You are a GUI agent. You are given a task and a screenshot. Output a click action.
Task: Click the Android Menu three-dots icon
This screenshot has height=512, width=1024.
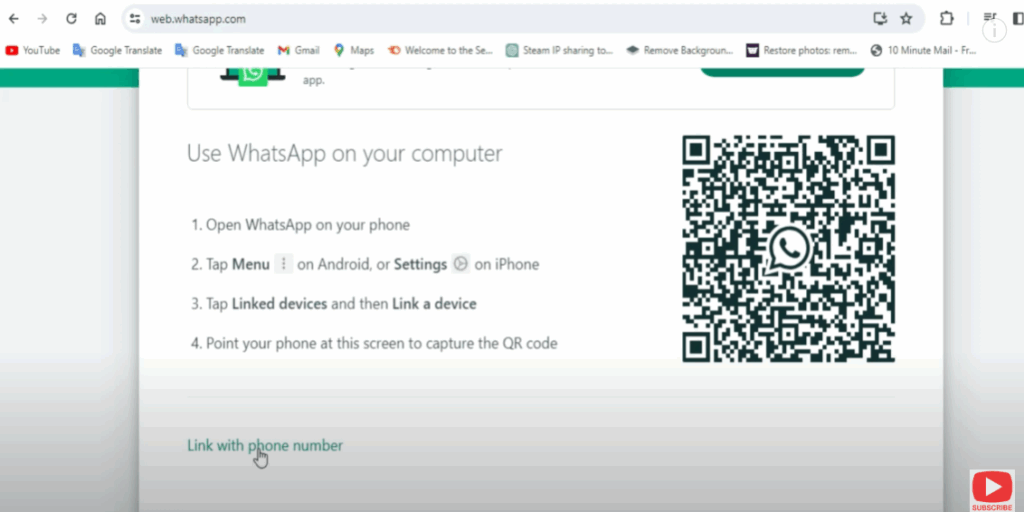(283, 264)
